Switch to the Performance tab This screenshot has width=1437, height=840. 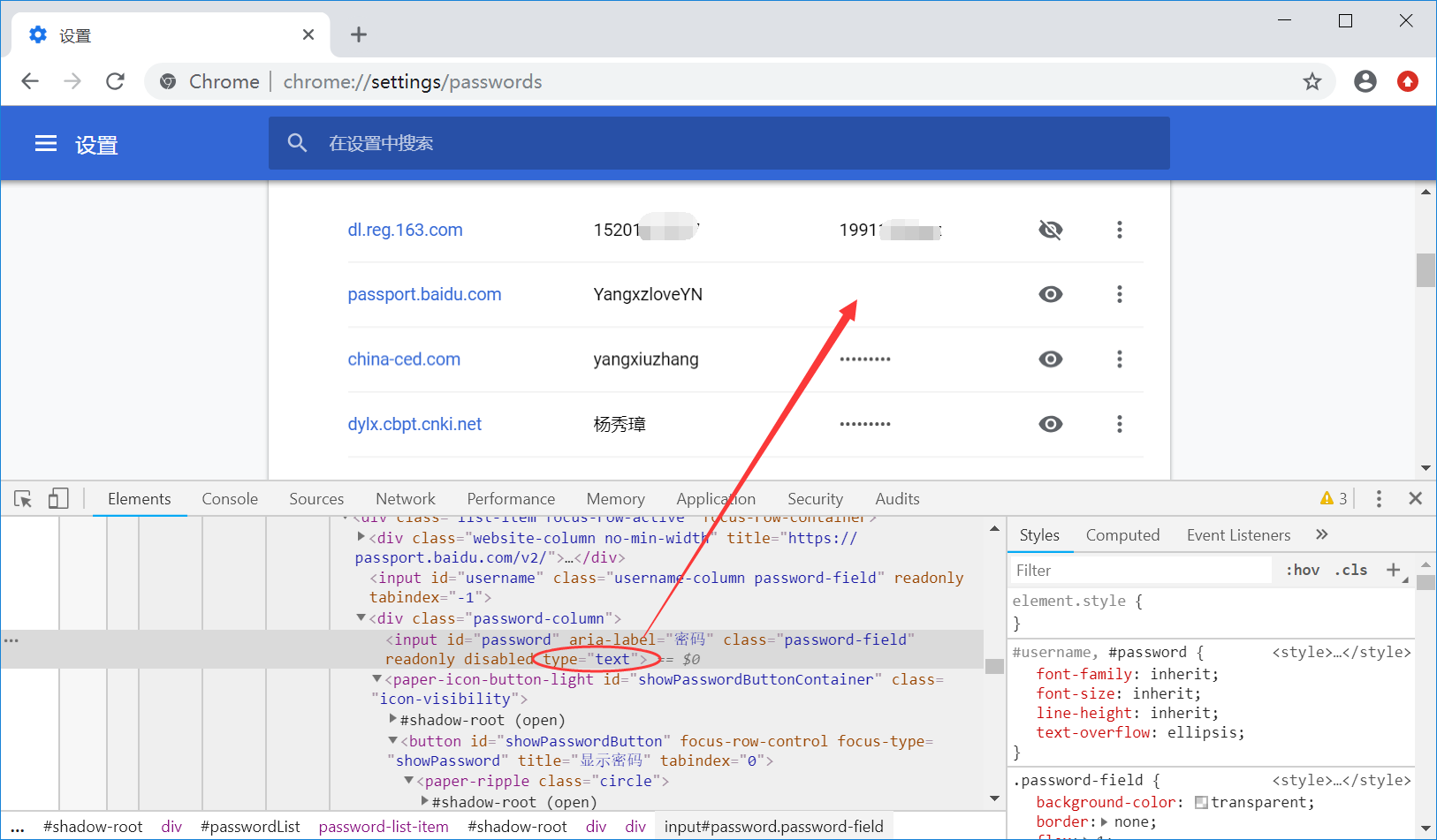(511, 499)
